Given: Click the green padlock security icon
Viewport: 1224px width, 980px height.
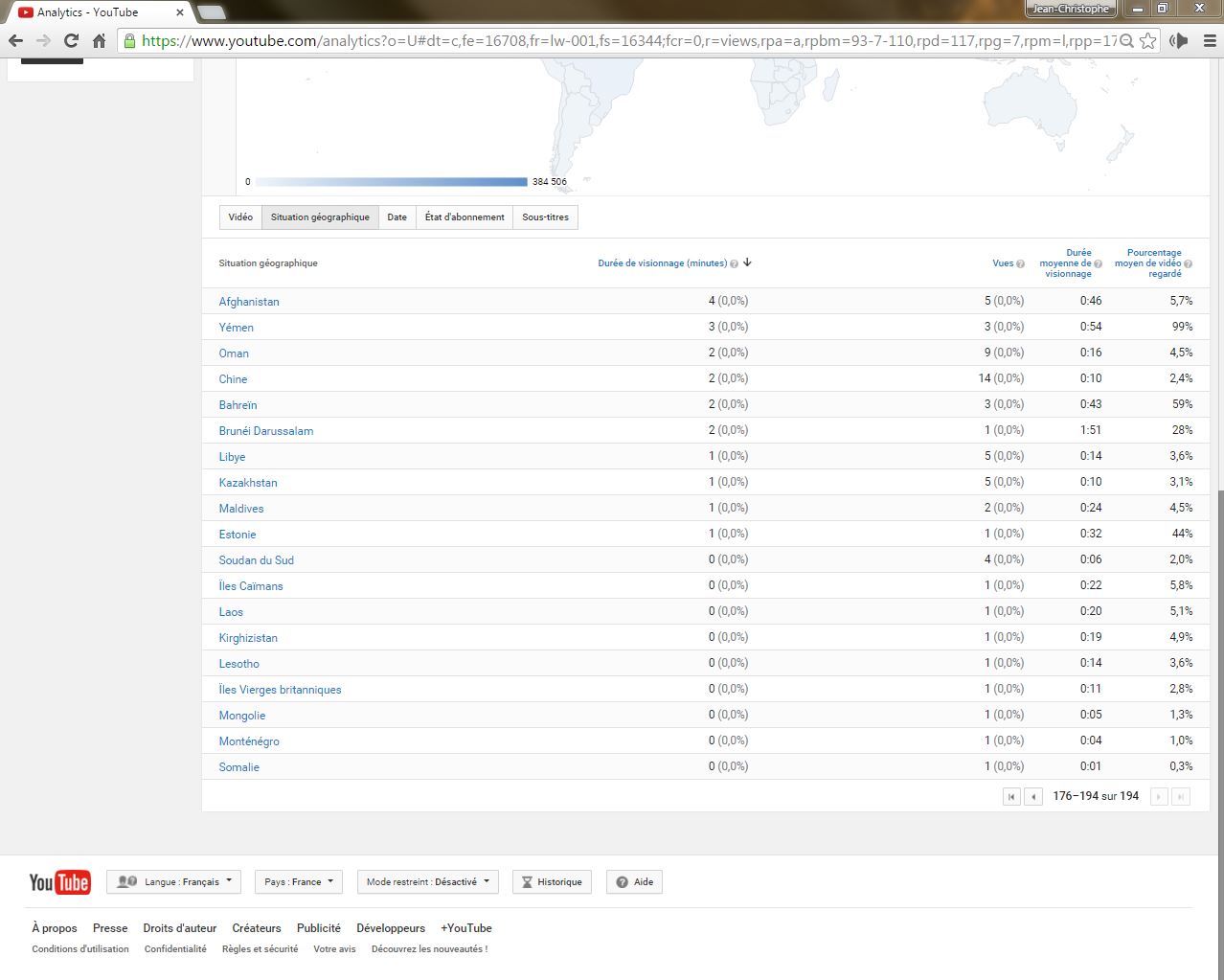Looking at the screenshot, I should pyautogui.click(x=129, y=40).
